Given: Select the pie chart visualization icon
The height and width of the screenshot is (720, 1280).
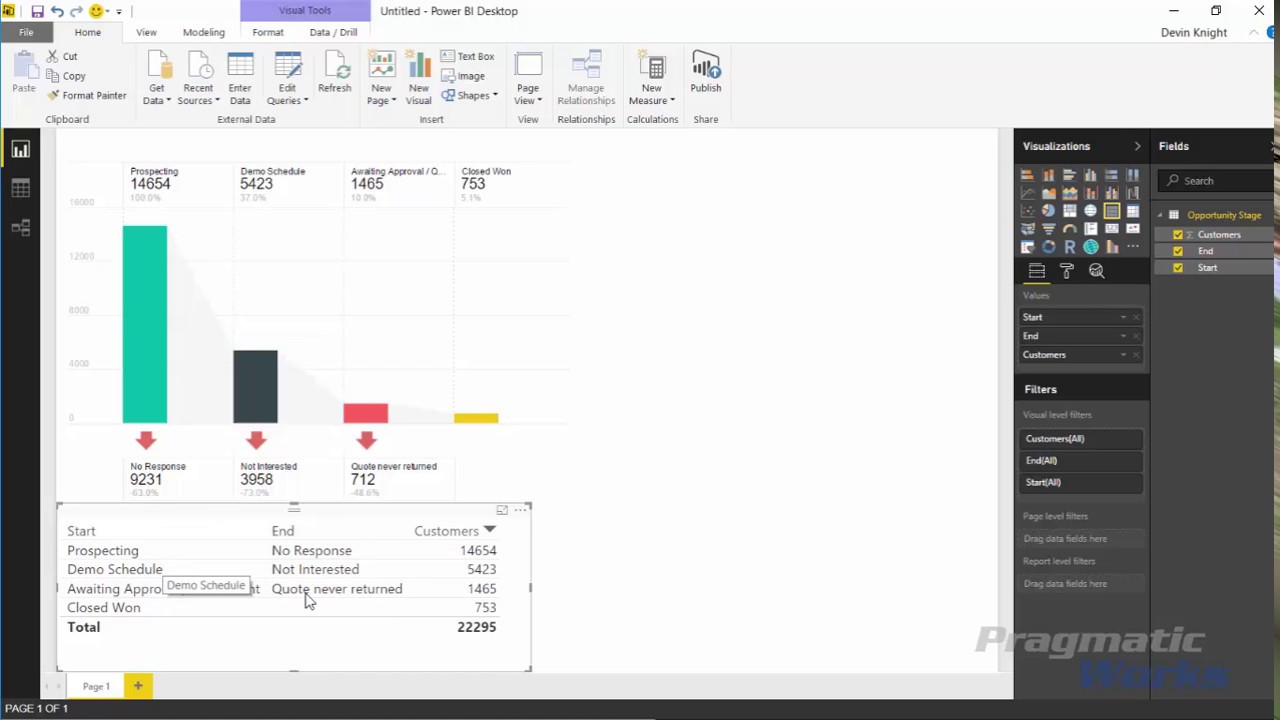Looking at the screenshot, I should tap(1048, 211).
